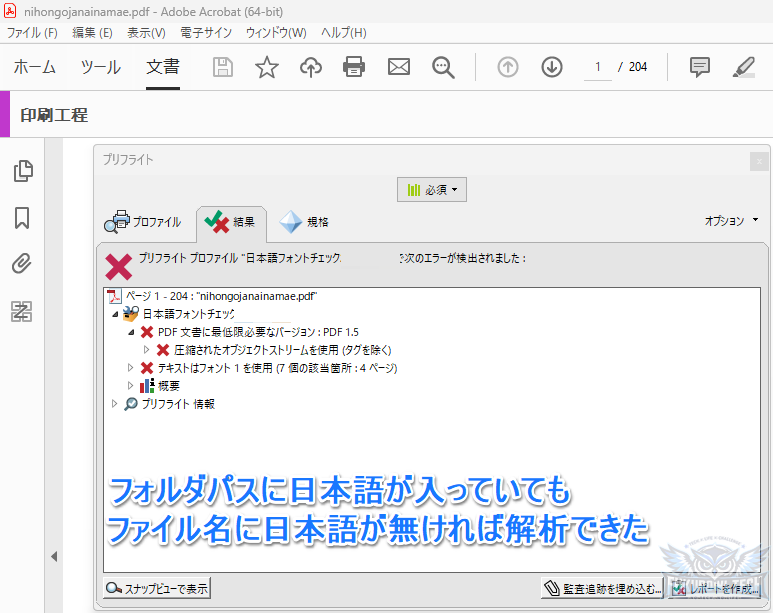Go to previous page with up arrow
The width and height of the screenshot is (773, 613).
(x=507, y=67)
